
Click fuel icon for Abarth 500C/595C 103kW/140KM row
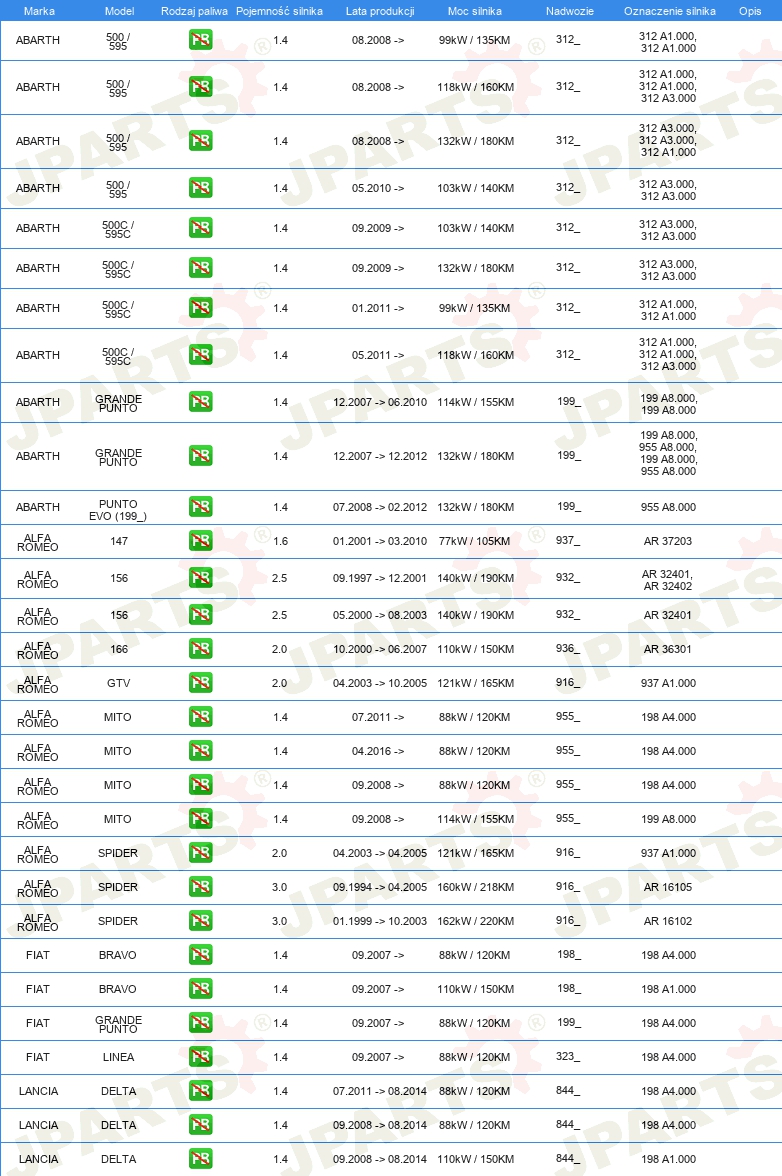(200, 228)
